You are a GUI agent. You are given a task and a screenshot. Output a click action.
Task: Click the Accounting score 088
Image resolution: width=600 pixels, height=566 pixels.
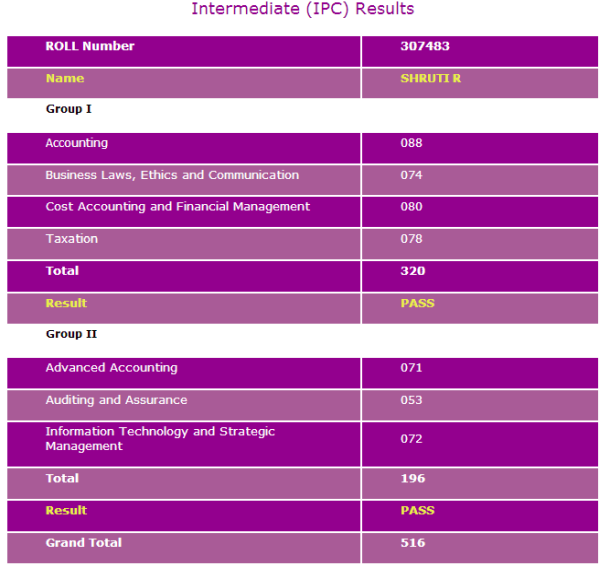coord(411,144)
